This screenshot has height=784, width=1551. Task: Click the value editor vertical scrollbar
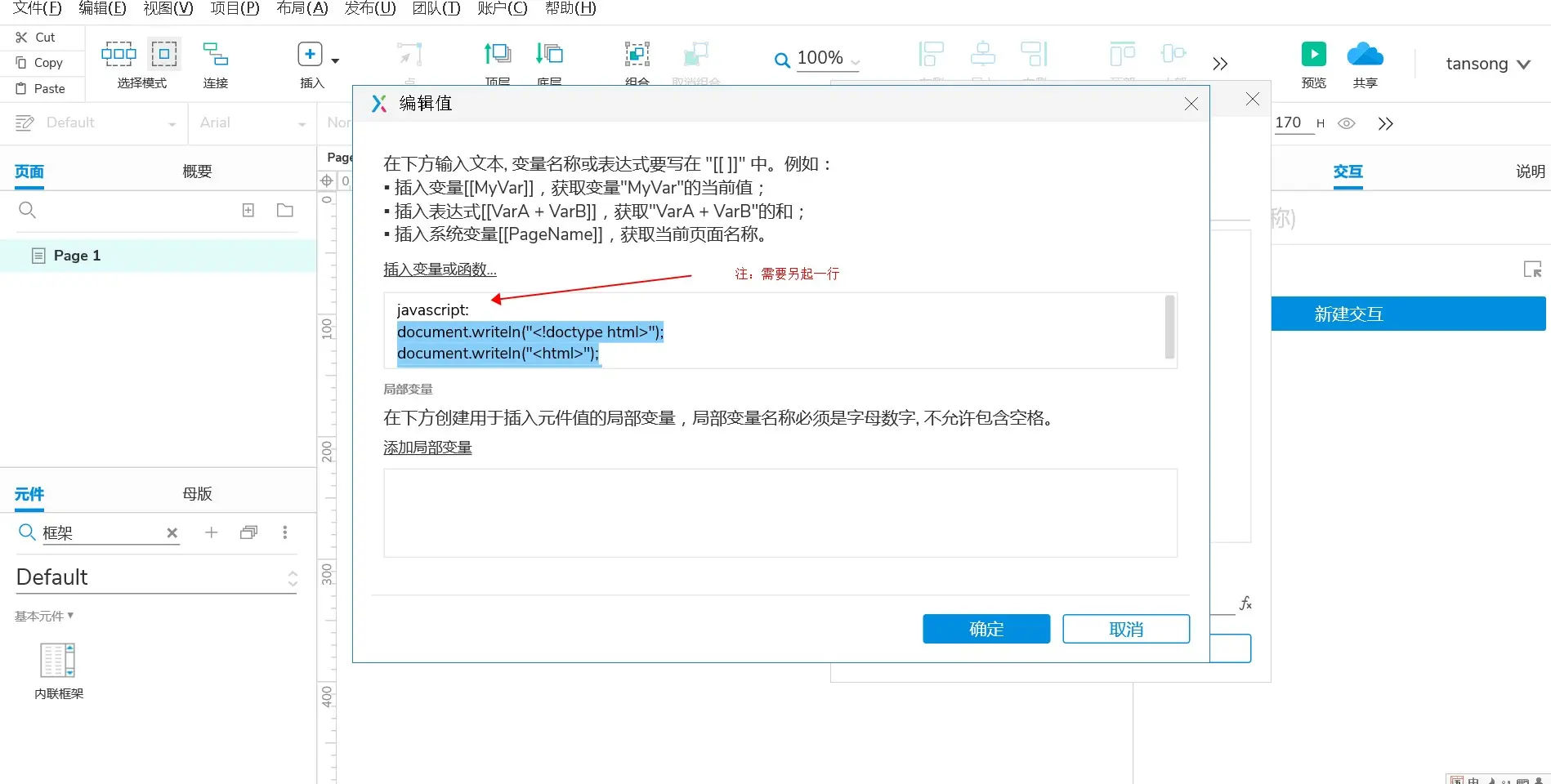(1169, 327)
